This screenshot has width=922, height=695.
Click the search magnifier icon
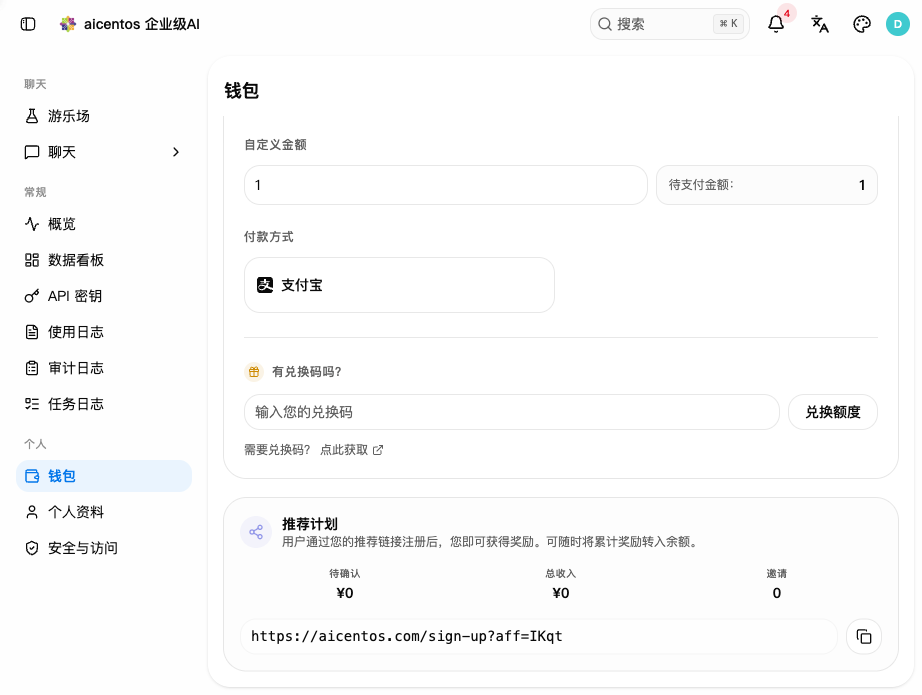click(604, 24)
